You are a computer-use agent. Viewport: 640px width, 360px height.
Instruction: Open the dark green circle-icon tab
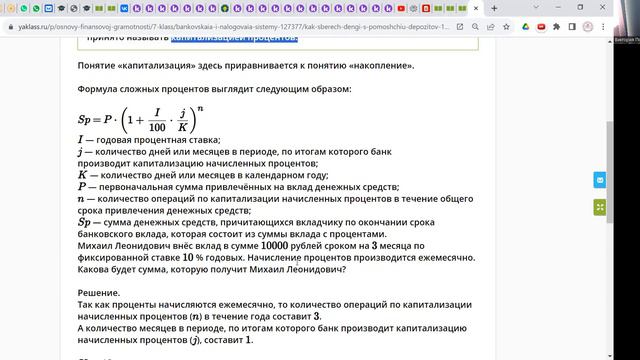coord(225,8)
